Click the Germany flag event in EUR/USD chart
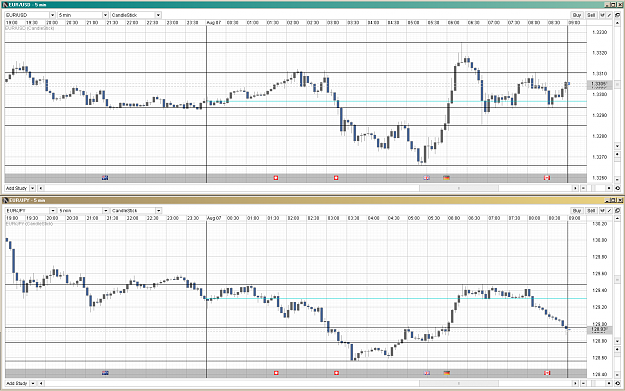The height and width of the screenshot is (391, 625). pyautogui.click(x=446, y=178)
